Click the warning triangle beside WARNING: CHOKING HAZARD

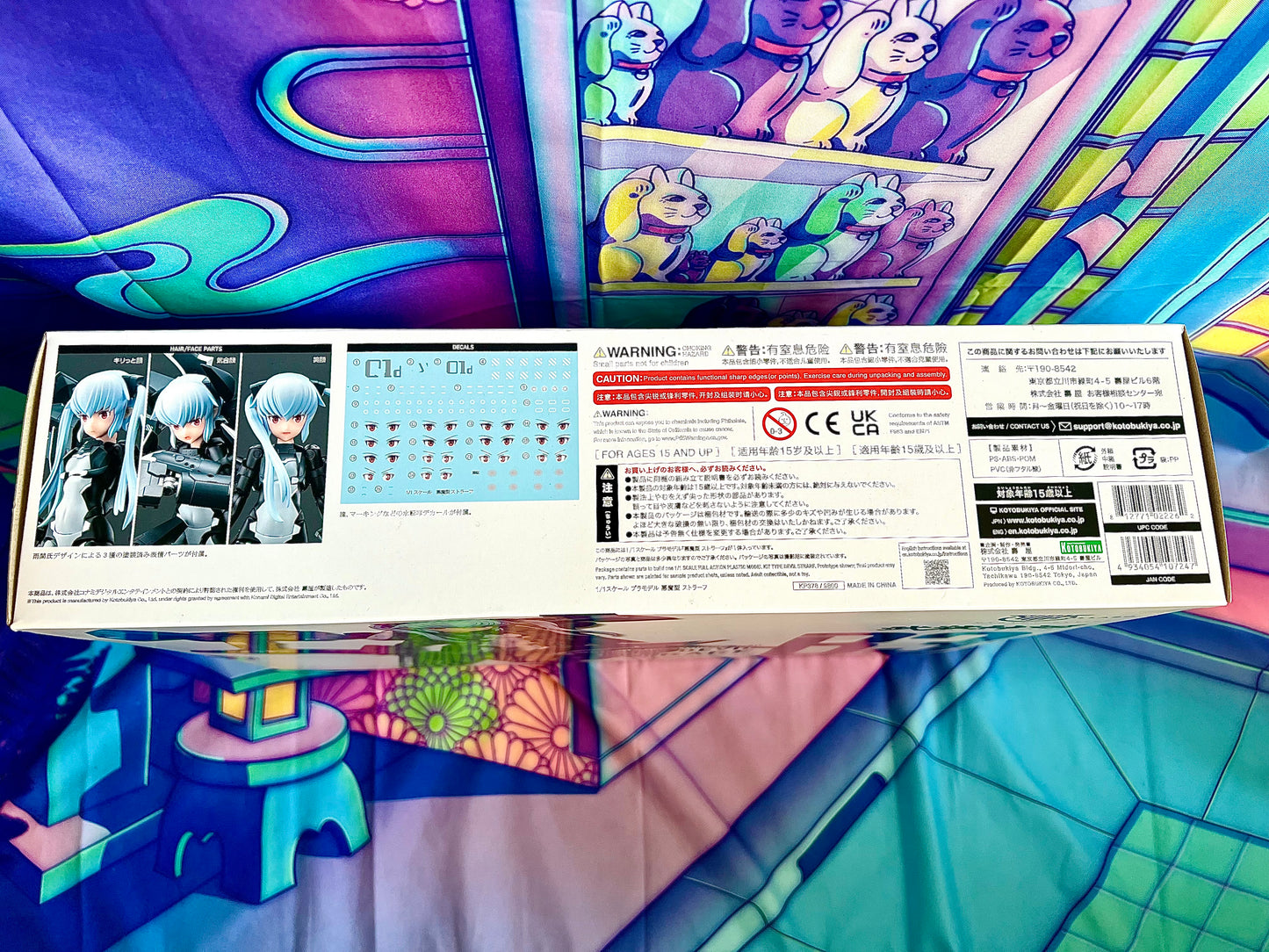600,351
